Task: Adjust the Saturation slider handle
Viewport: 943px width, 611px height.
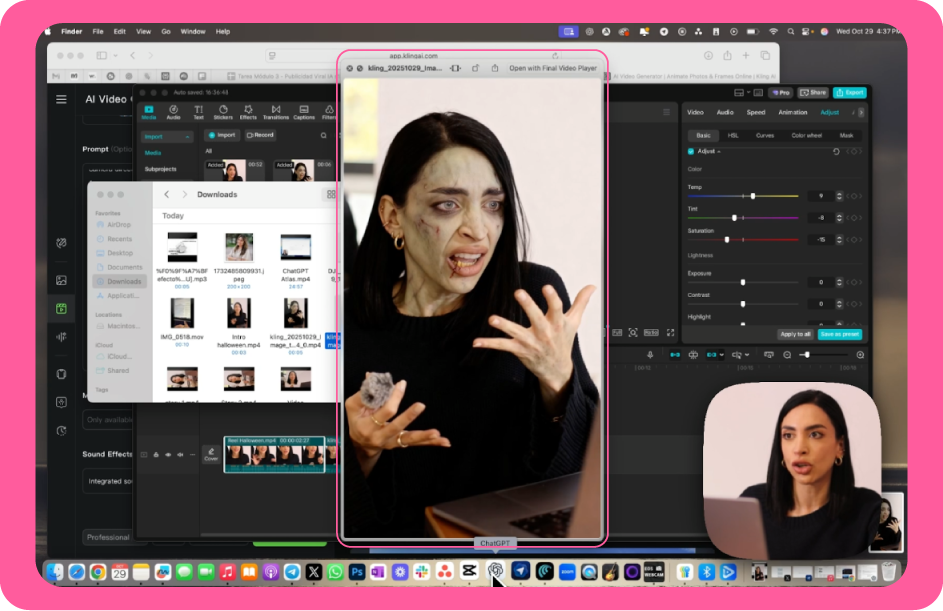Action: click(727, 239)
